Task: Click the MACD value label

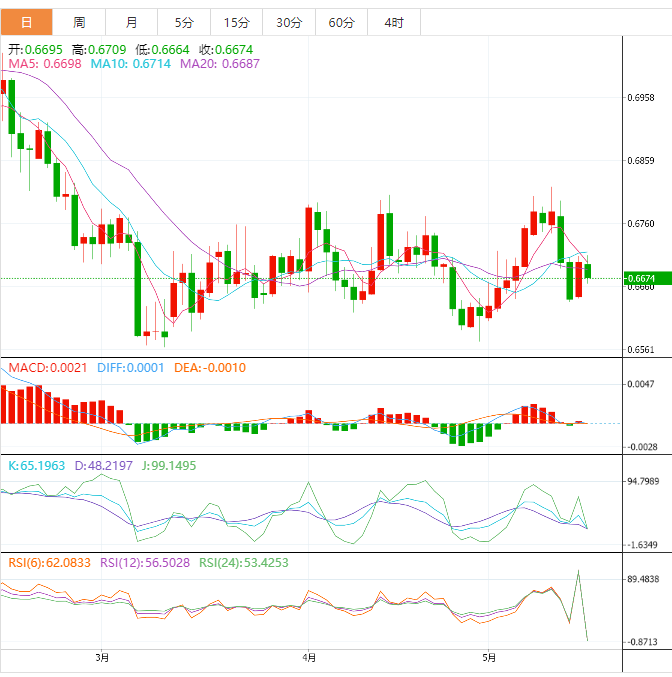Action: tap(46, 368)
